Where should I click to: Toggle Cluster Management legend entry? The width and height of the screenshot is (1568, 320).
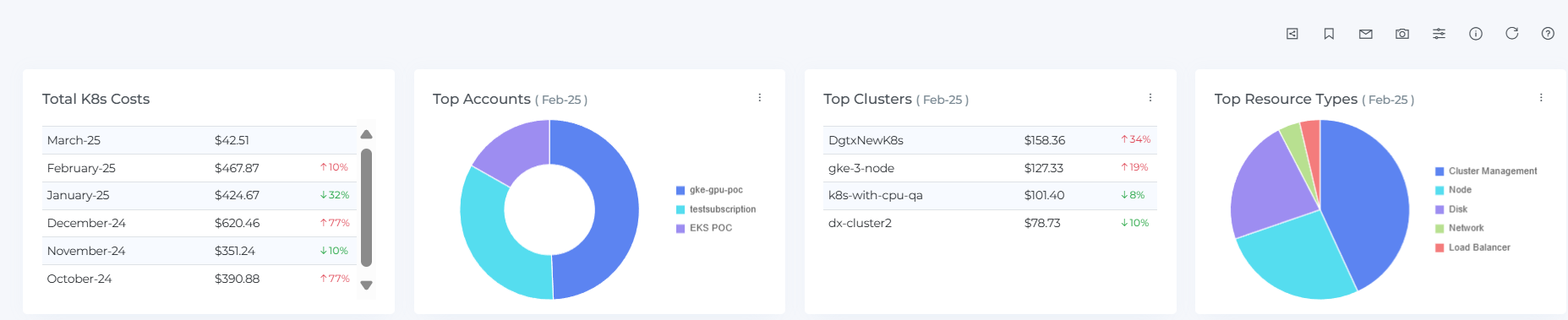1486,171
